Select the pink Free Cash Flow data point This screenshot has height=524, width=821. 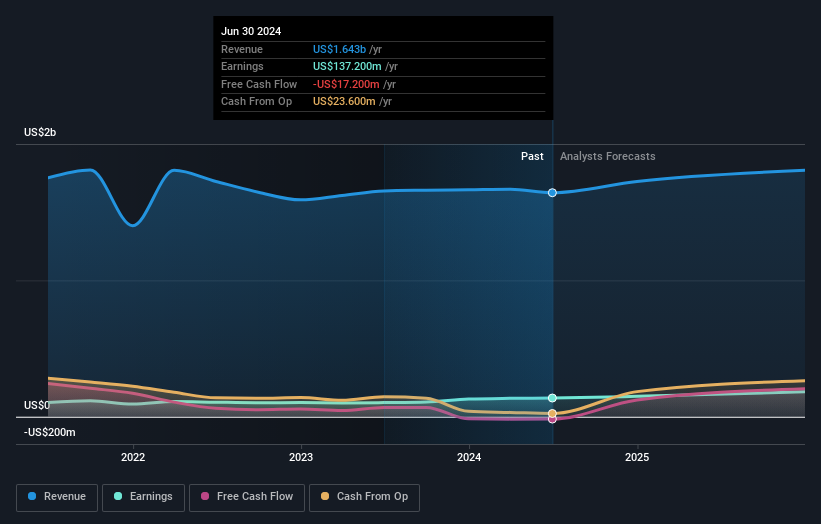[x=552, y=419]
